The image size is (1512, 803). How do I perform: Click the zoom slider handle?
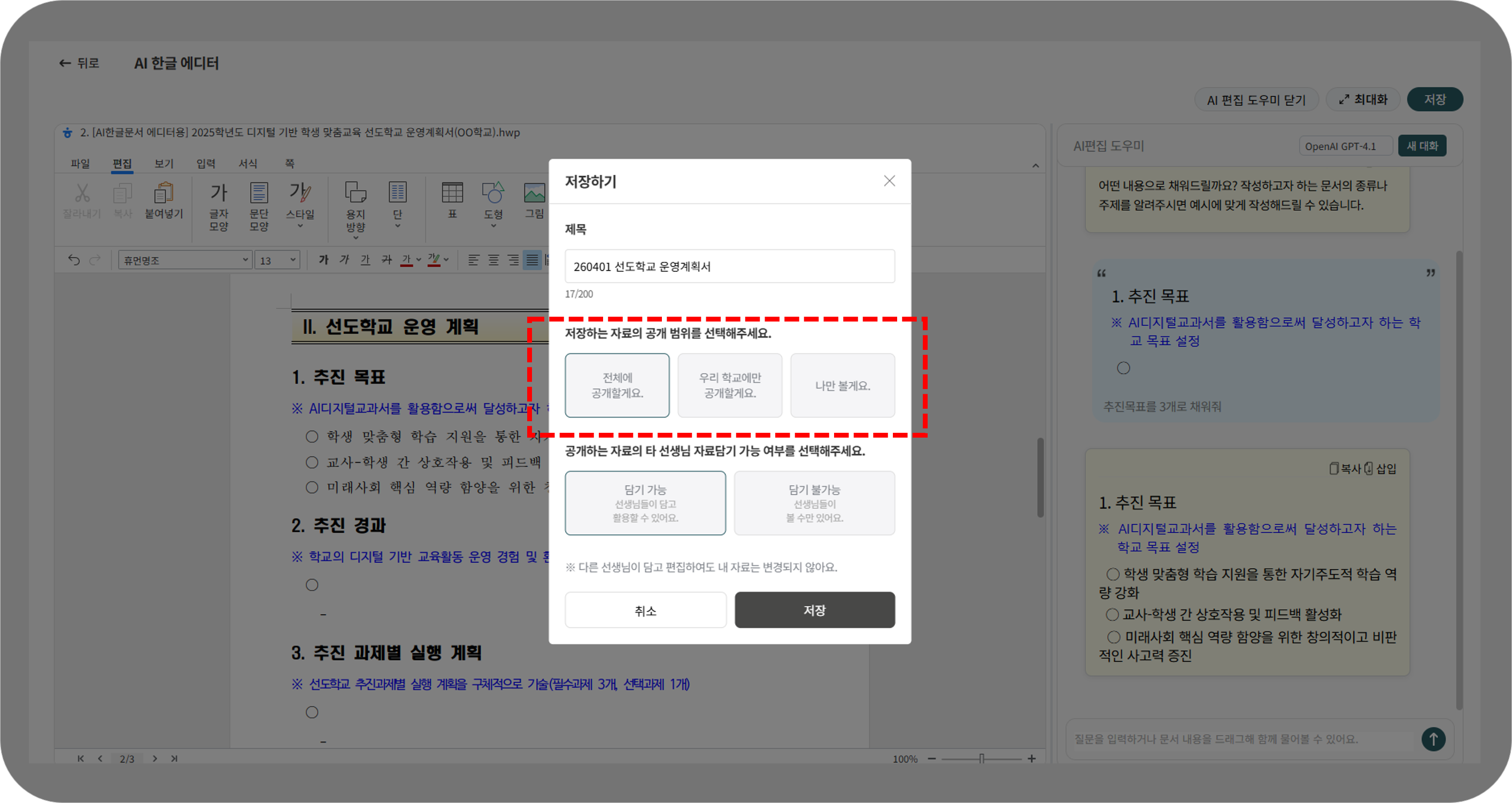click(x=982, y=759)
